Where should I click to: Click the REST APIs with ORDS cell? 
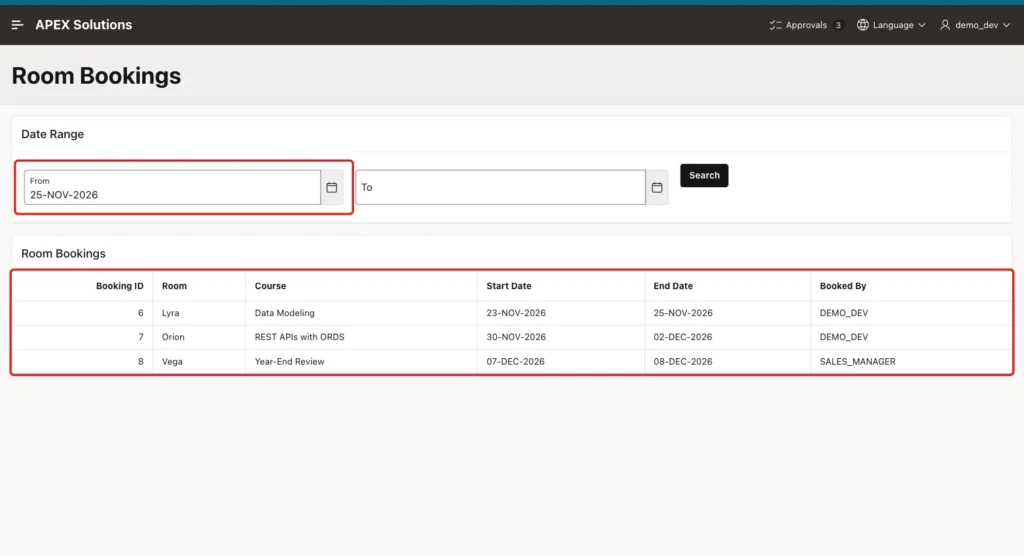pos(300,337)
